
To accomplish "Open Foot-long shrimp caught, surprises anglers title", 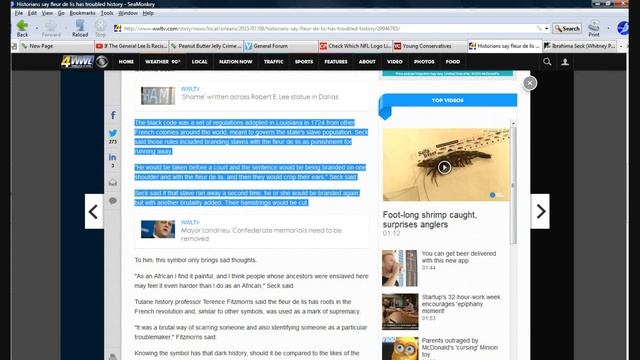I will click(429, 220).
